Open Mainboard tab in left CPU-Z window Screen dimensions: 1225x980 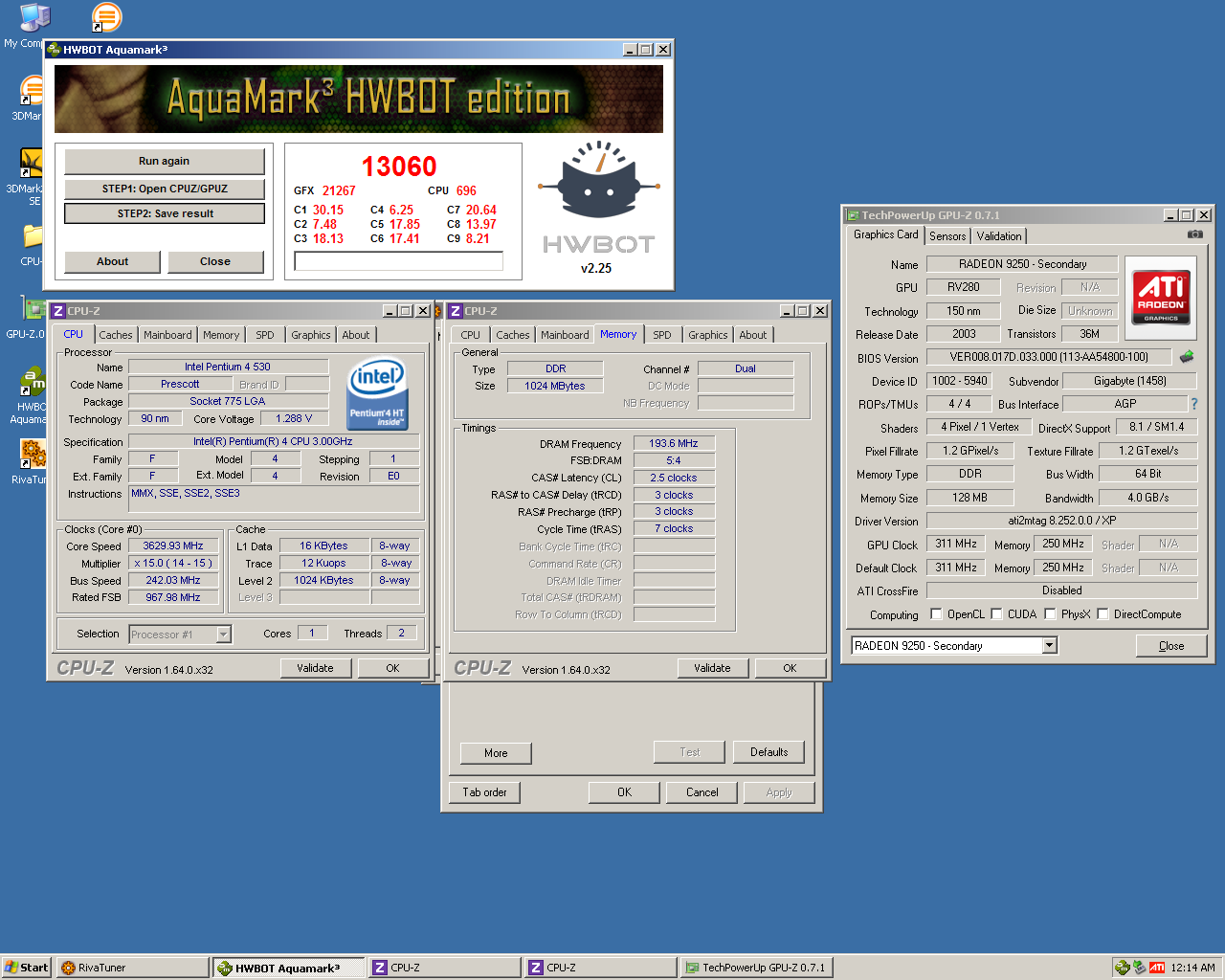(167, 335)
